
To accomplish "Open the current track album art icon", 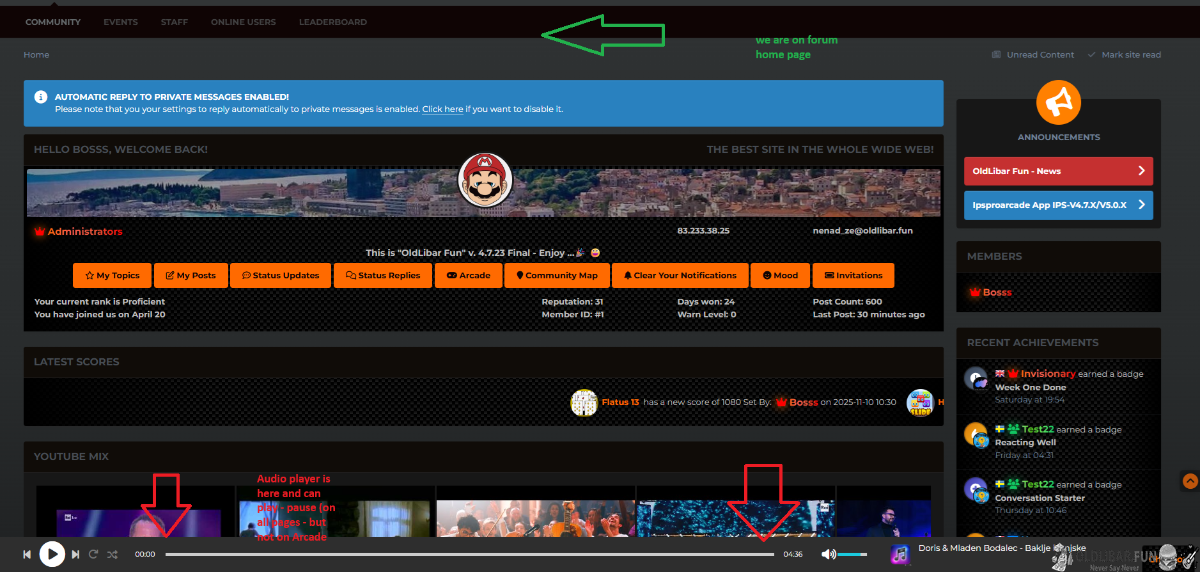I will pos(900,554).
